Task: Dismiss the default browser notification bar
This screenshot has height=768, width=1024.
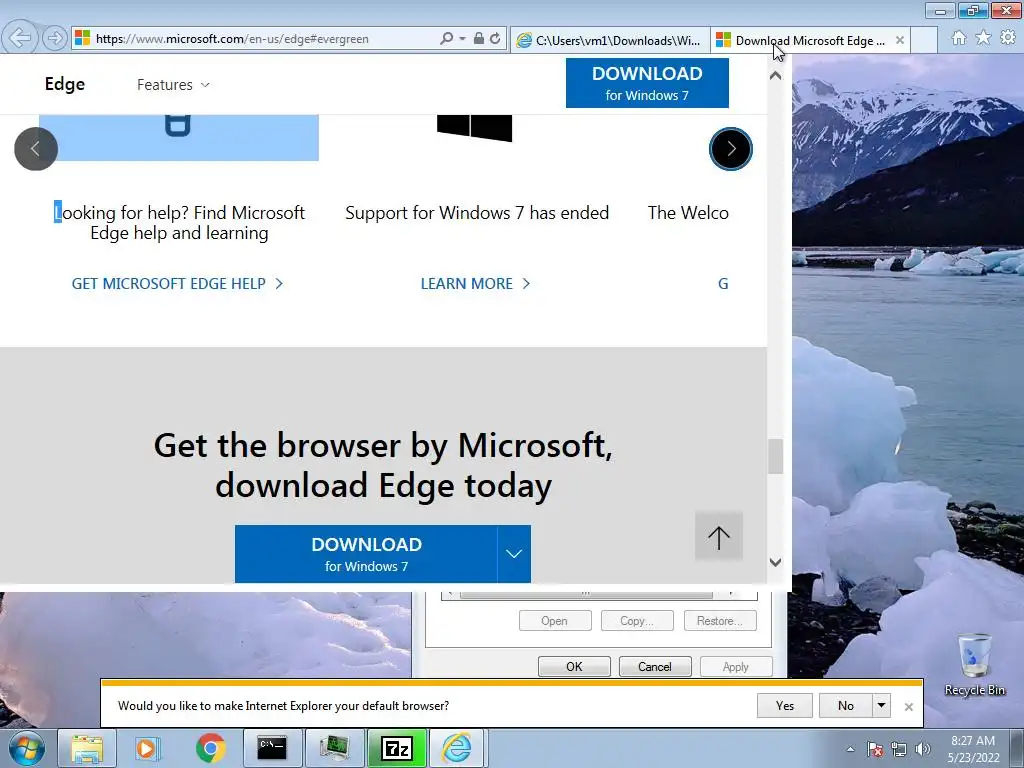Action: (908, 707)
